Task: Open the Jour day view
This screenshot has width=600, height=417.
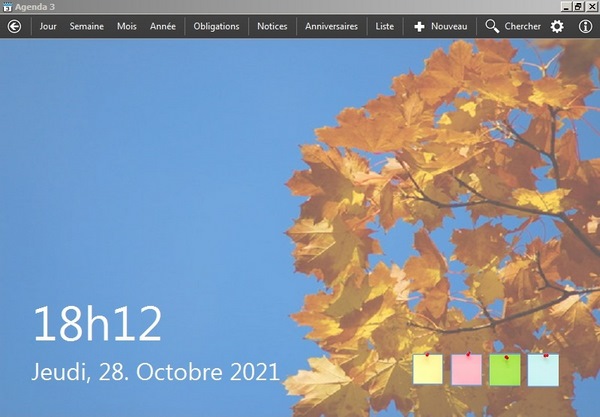Action: tap(48, 26)
